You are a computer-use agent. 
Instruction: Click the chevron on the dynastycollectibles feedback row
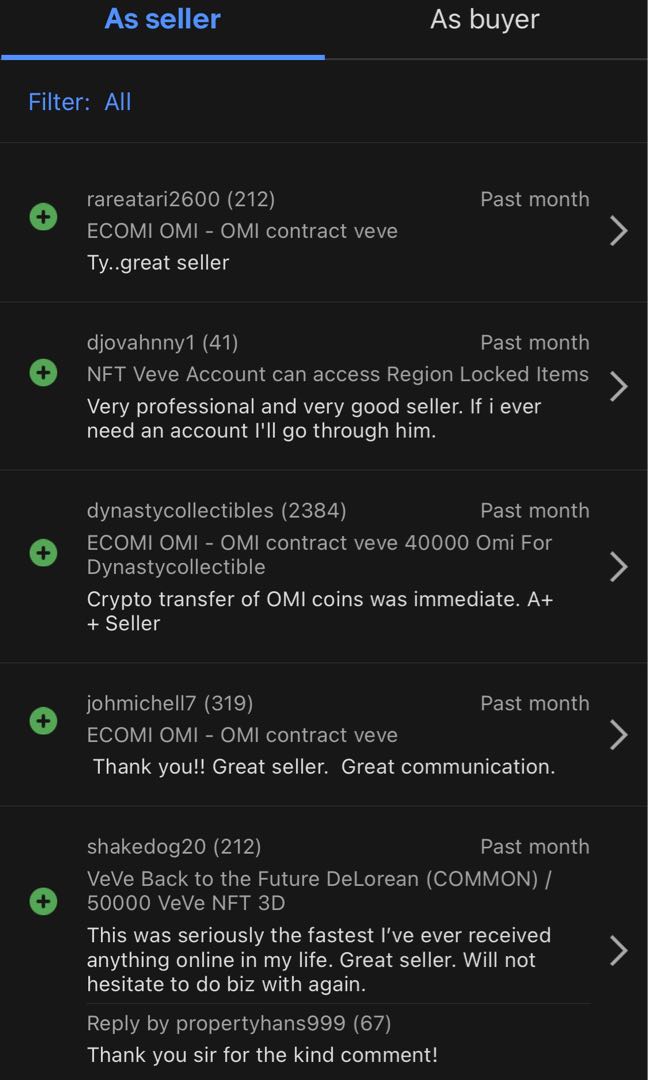point(619,567)
